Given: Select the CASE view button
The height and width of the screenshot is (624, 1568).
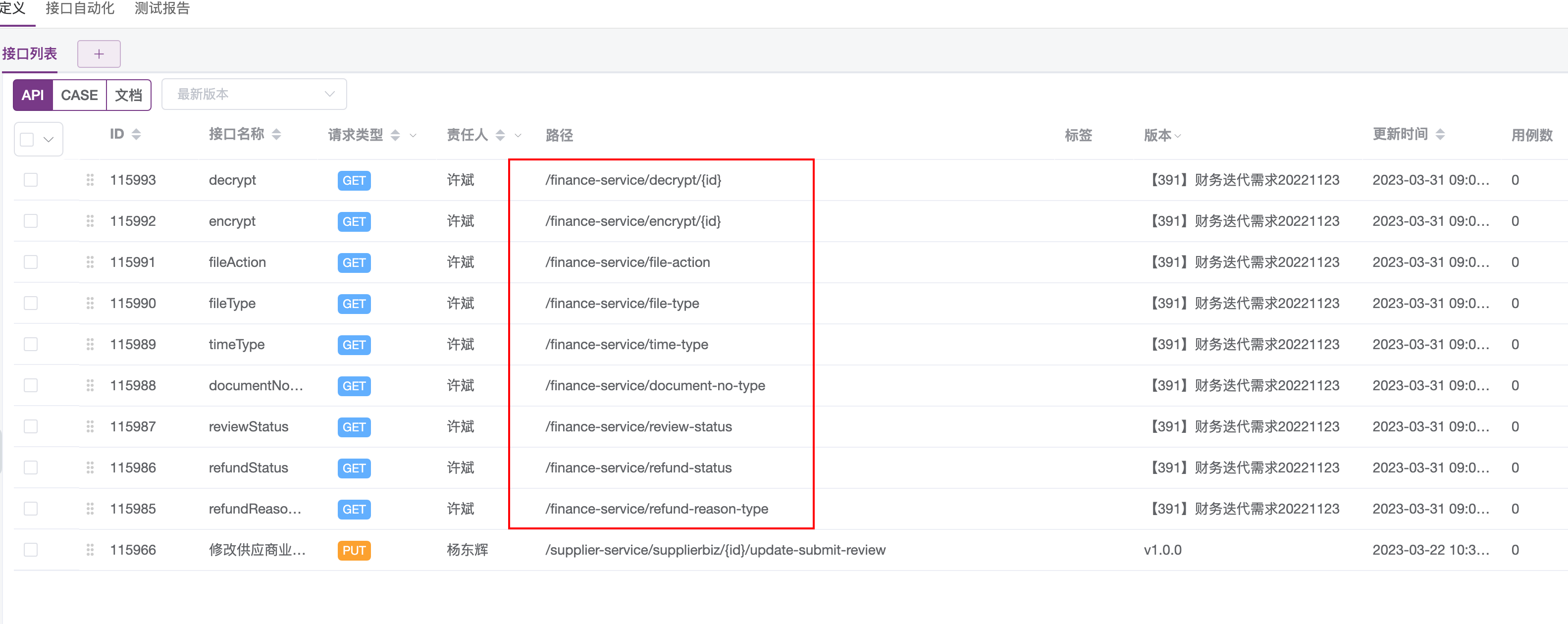Looking at the screenshot, I should 79,95.
